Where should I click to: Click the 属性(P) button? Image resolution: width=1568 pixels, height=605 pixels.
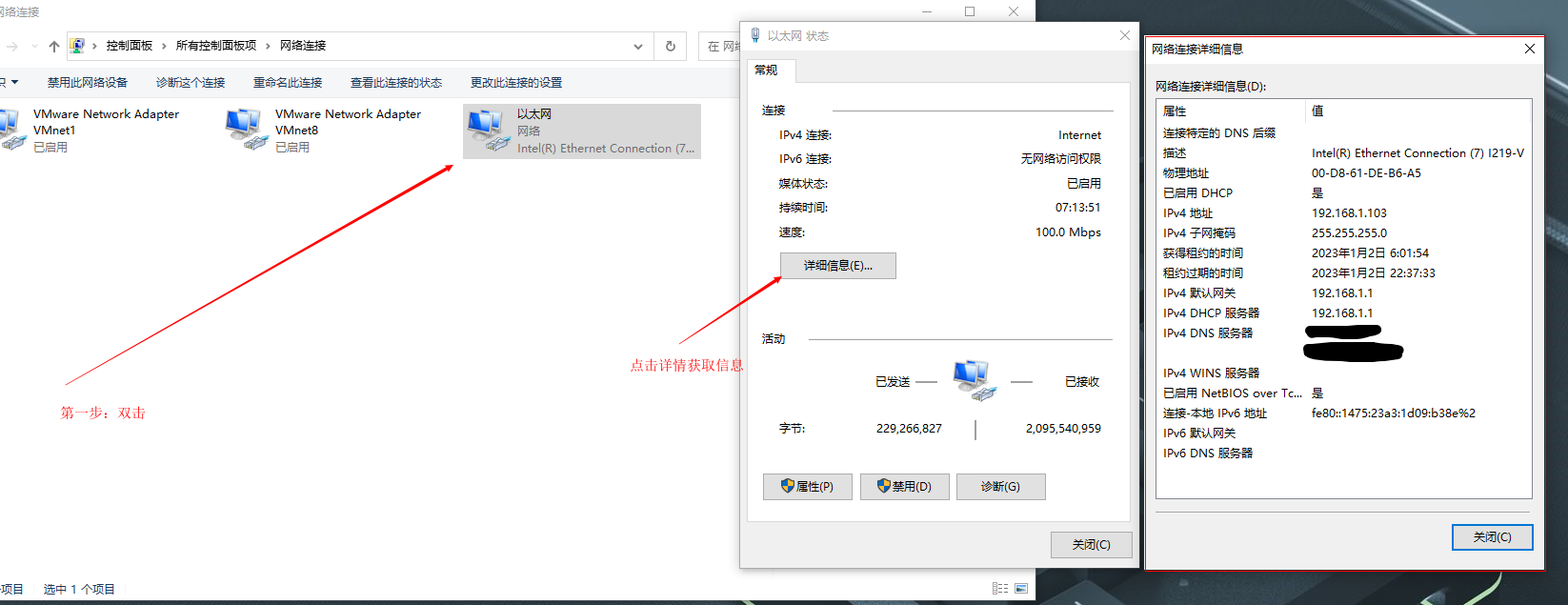(807, 487)
